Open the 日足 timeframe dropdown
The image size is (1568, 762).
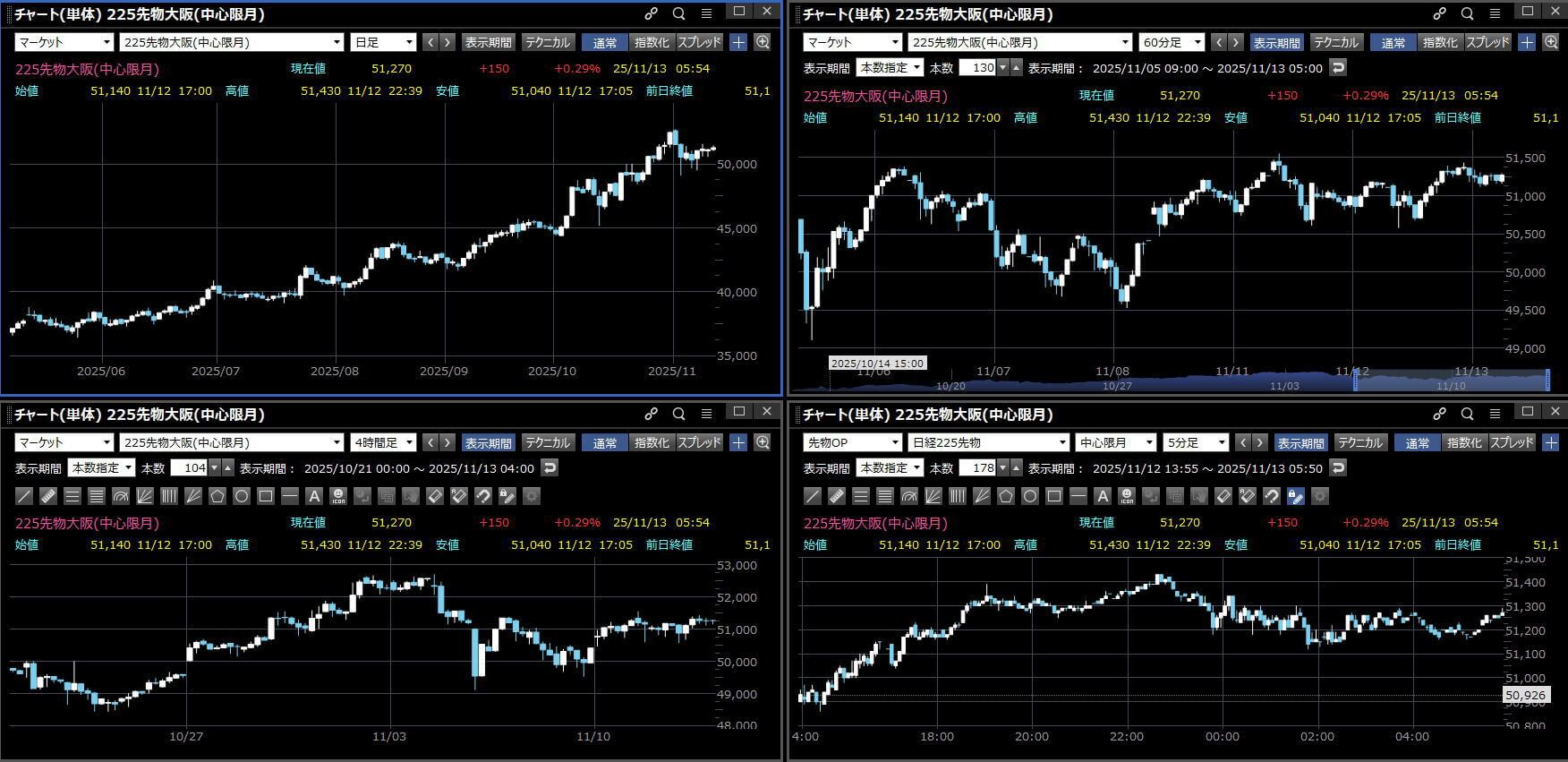pos(383,42)
